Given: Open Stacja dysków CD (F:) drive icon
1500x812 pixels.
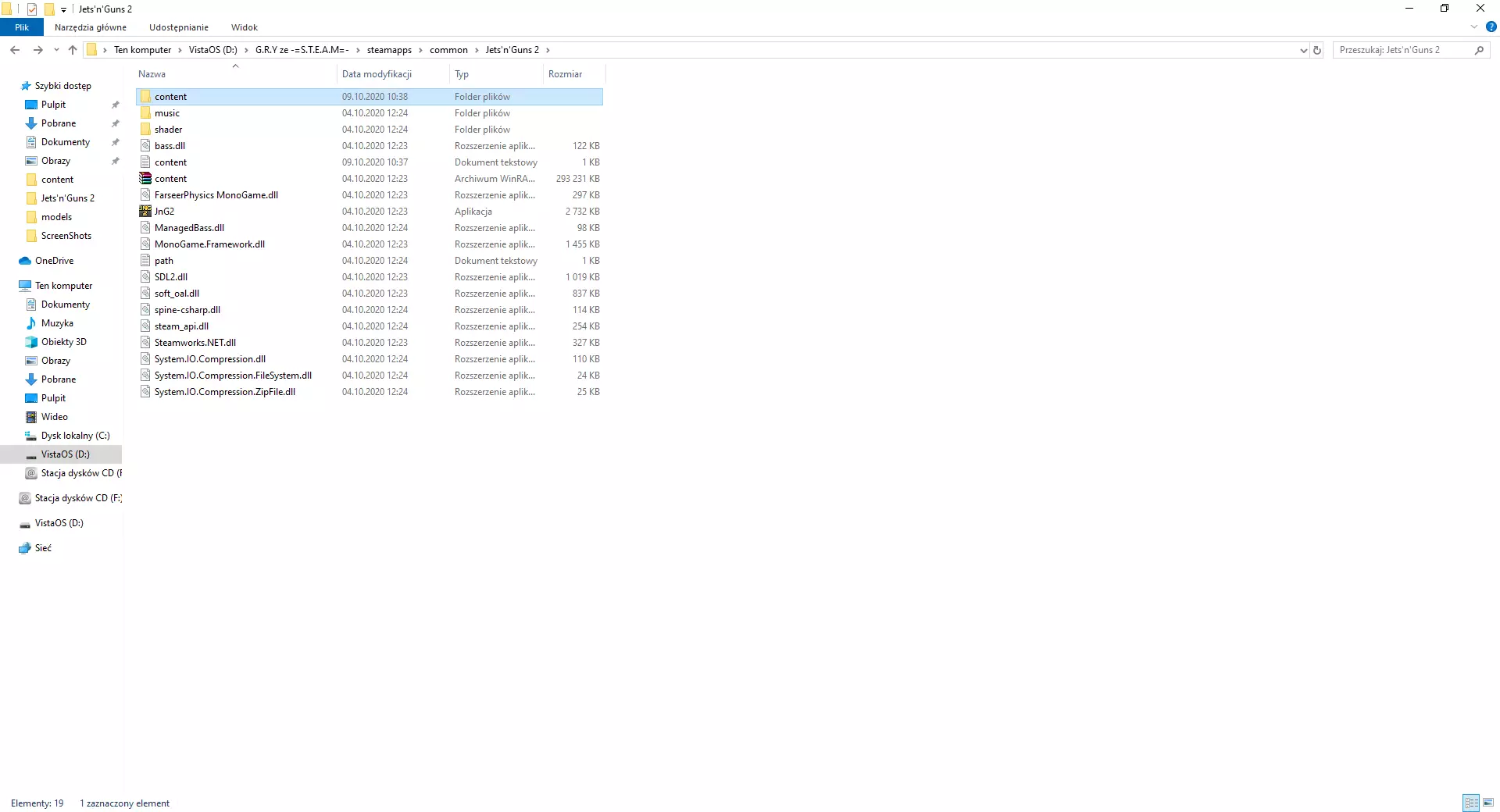Looking at the screenshot, I should pos(25,498).
